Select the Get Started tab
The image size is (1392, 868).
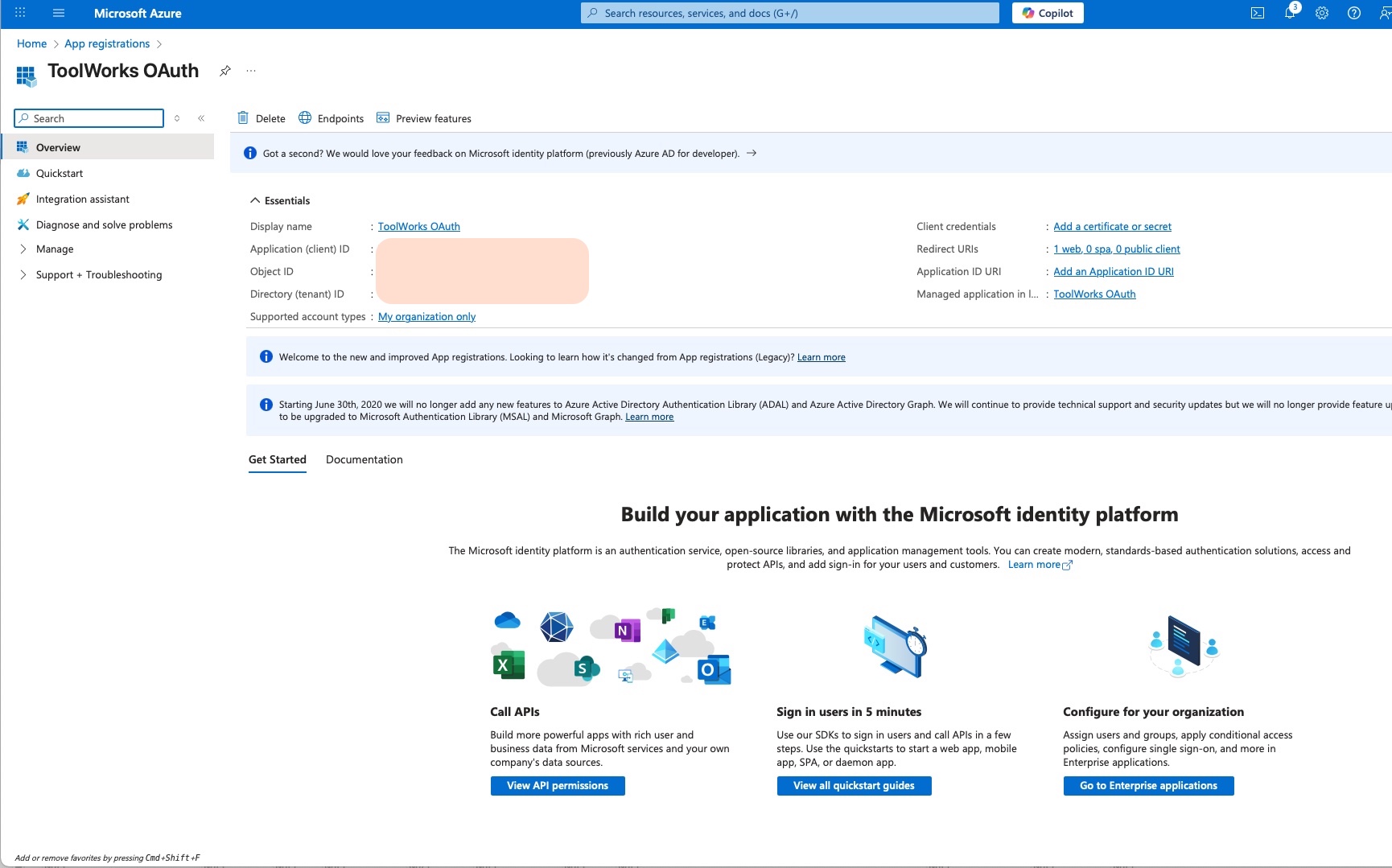tap(277, 459)
